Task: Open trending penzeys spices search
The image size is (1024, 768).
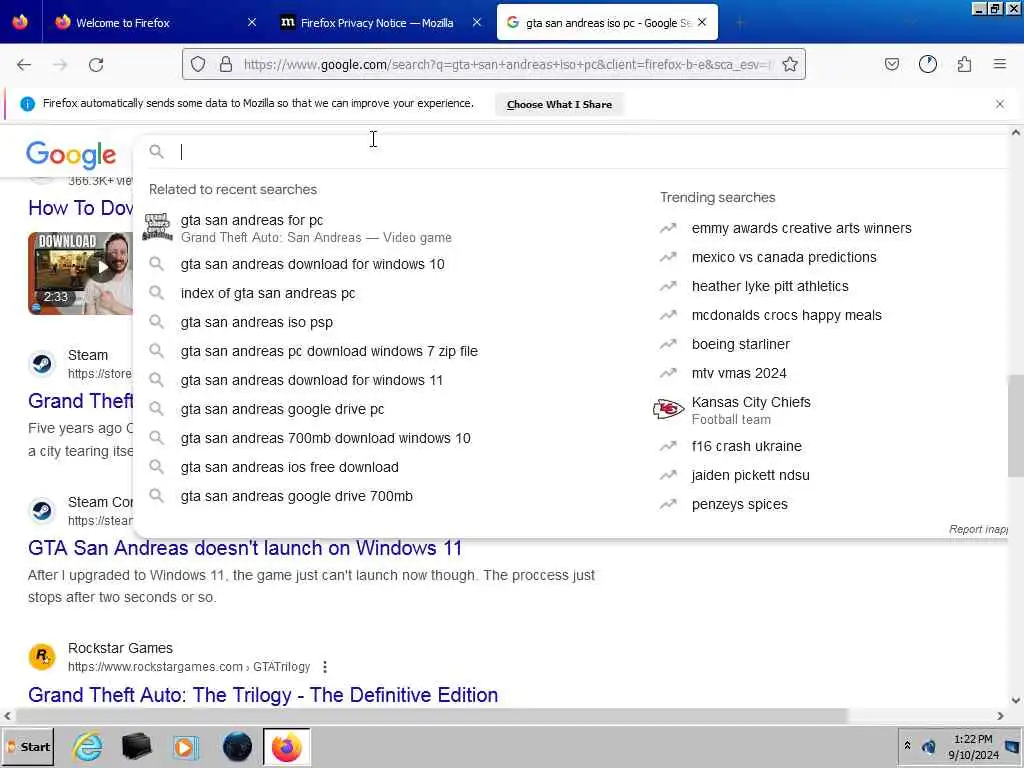Action: [739, 504]
